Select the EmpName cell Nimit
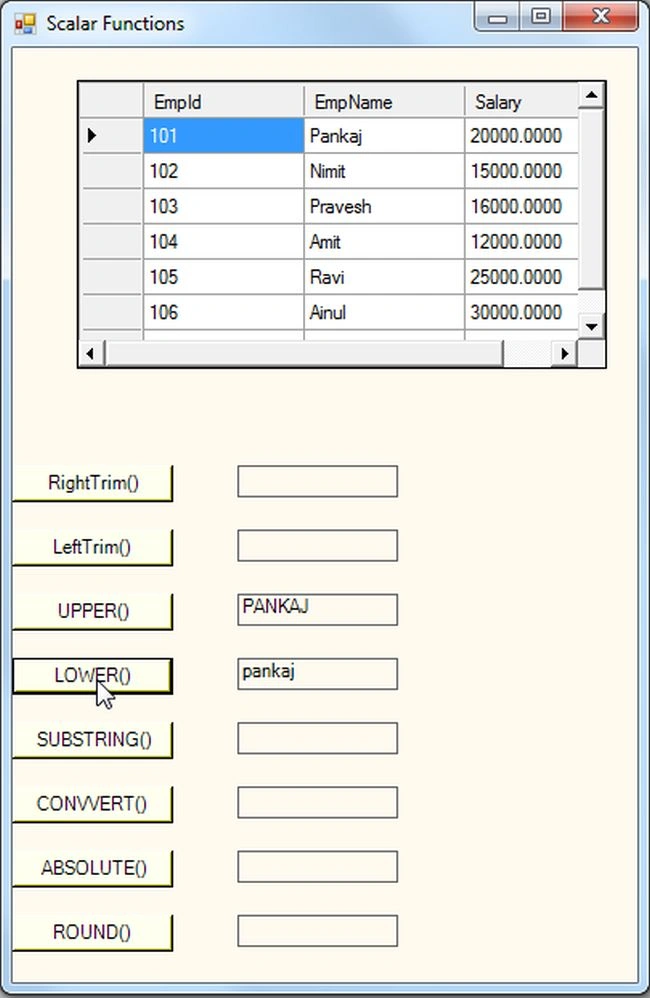The height and width of the screenshot is (998, 650). point(385,171)
